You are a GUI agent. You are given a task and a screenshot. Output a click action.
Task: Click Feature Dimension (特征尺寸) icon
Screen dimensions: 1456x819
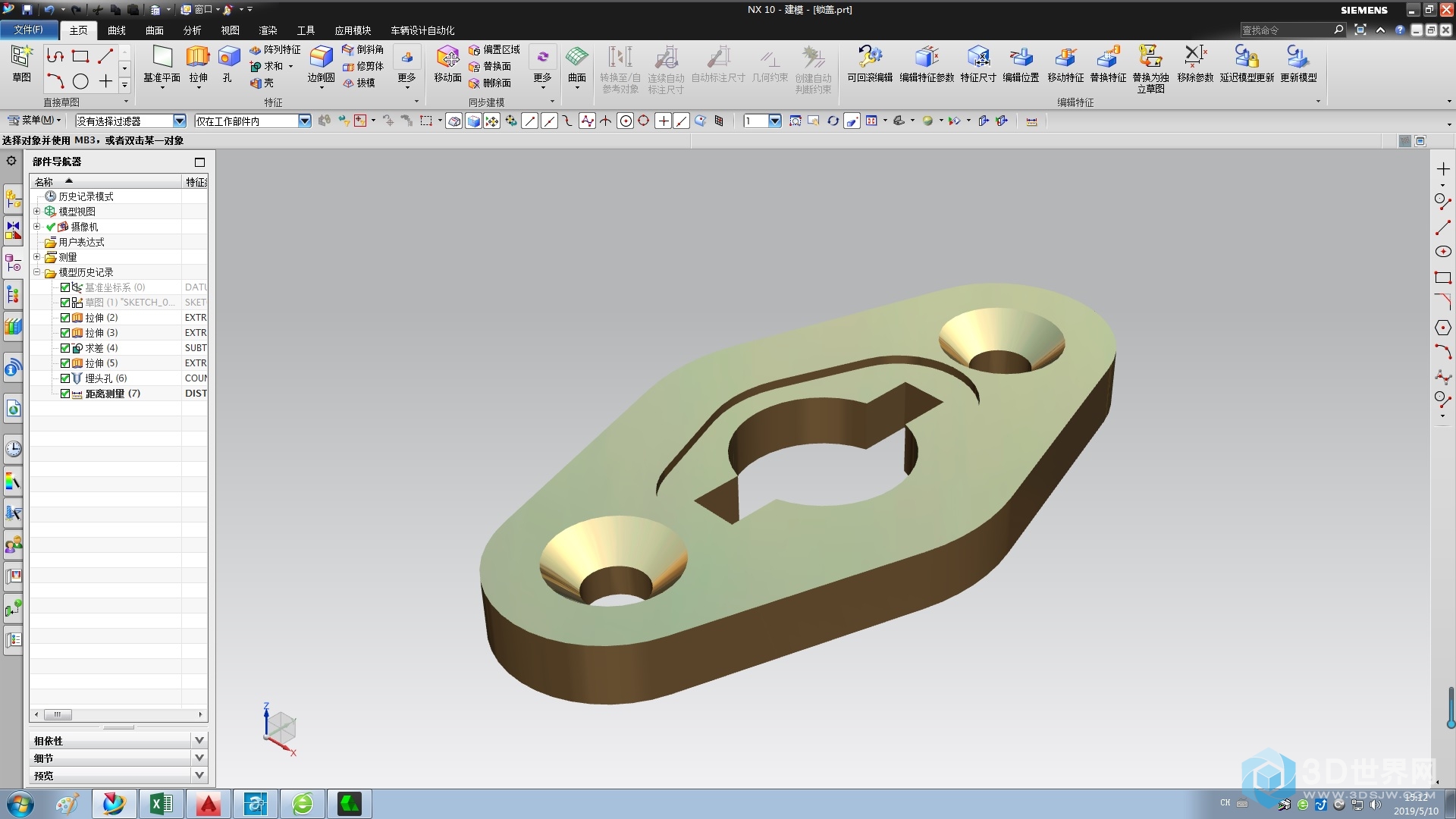[x=978, y=64]
